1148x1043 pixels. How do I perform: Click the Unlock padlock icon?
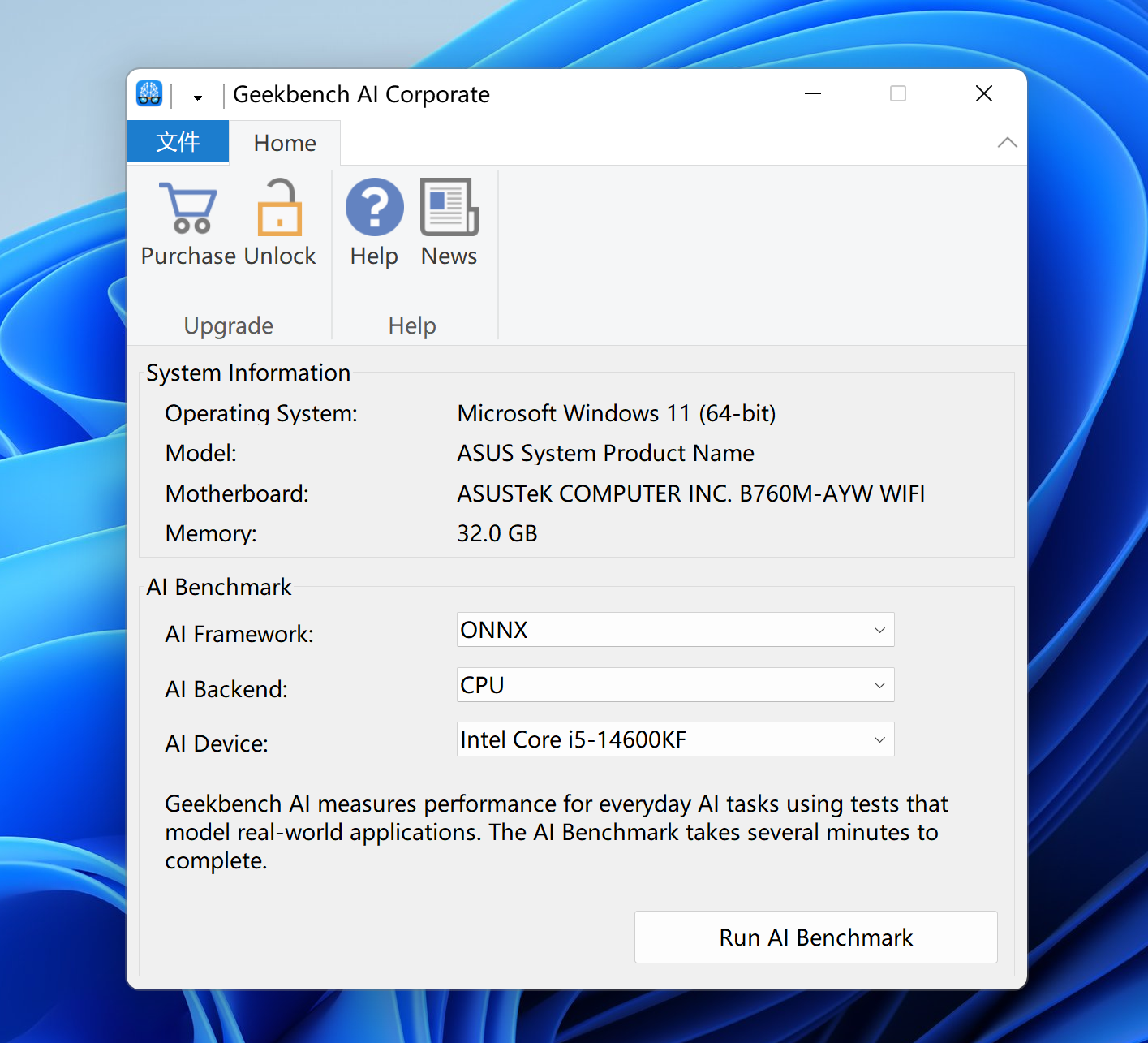(x=280, y=208)
